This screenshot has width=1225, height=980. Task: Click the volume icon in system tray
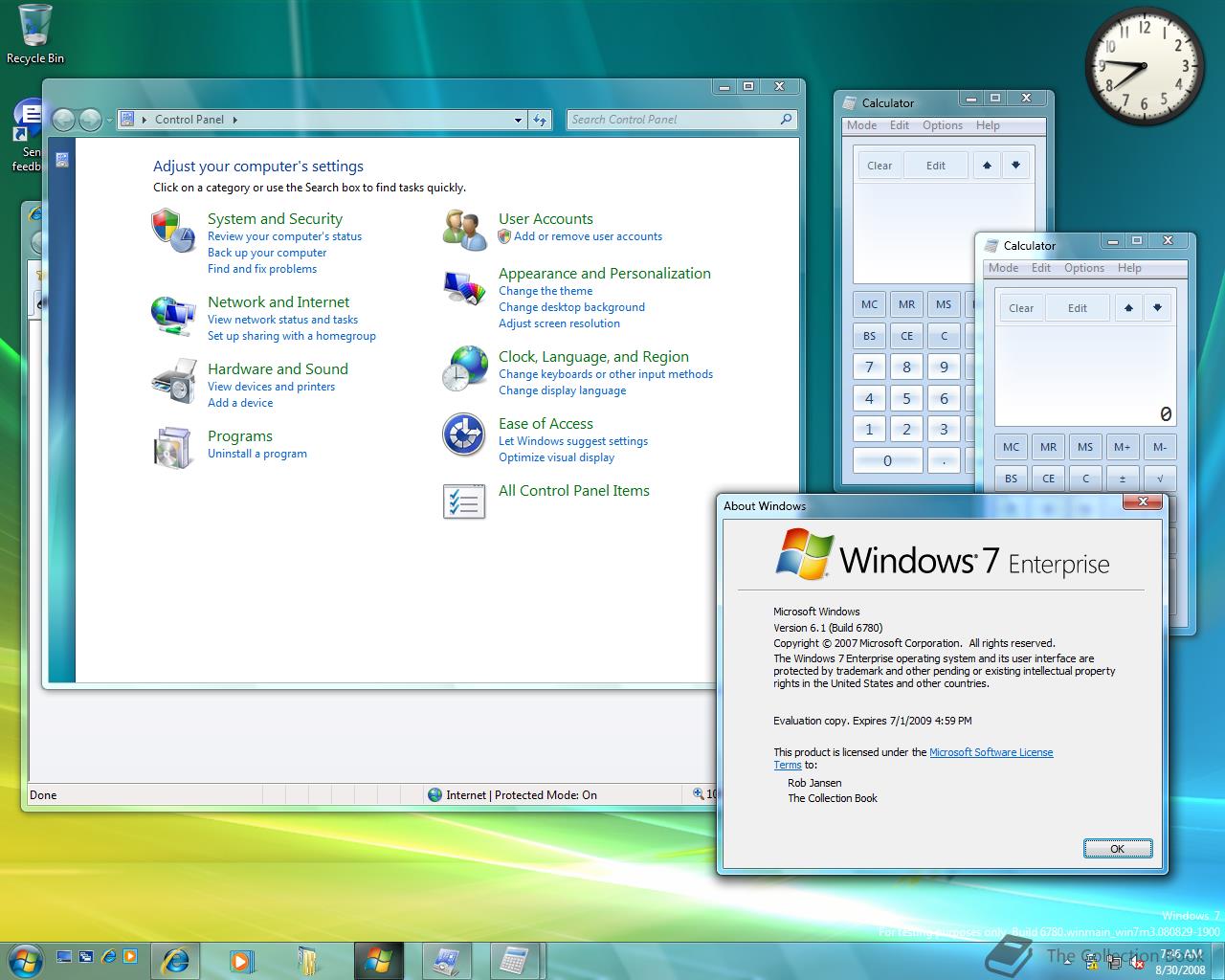click(1138, 963)
